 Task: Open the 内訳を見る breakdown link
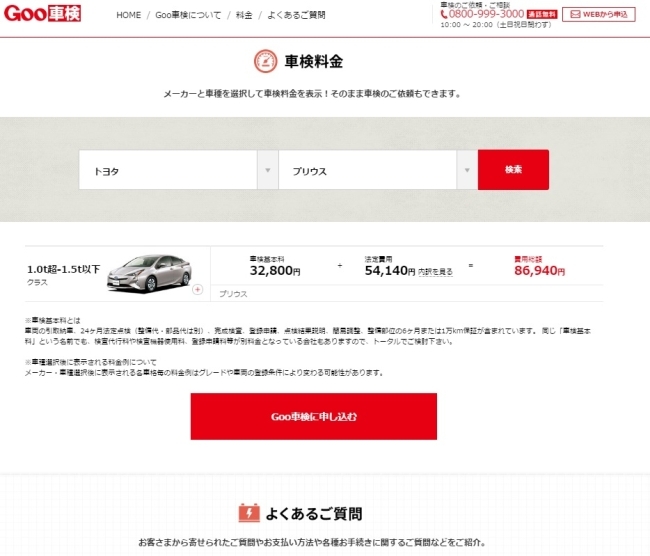tap(435, 272)
